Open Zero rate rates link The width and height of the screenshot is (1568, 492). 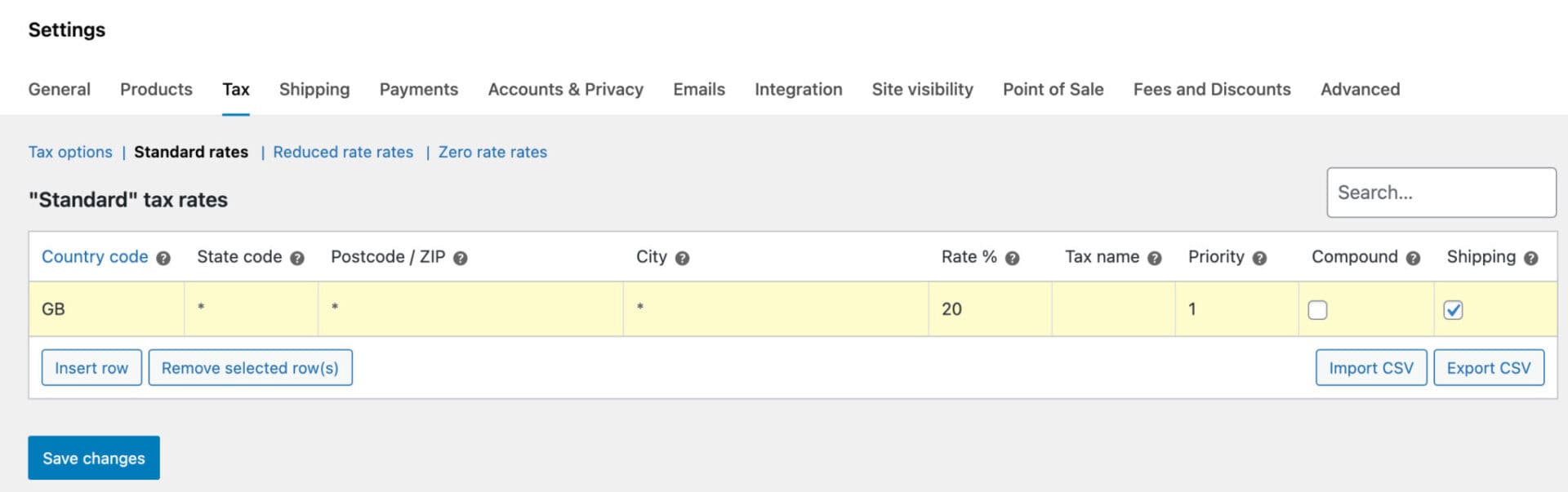coord(492,152)
